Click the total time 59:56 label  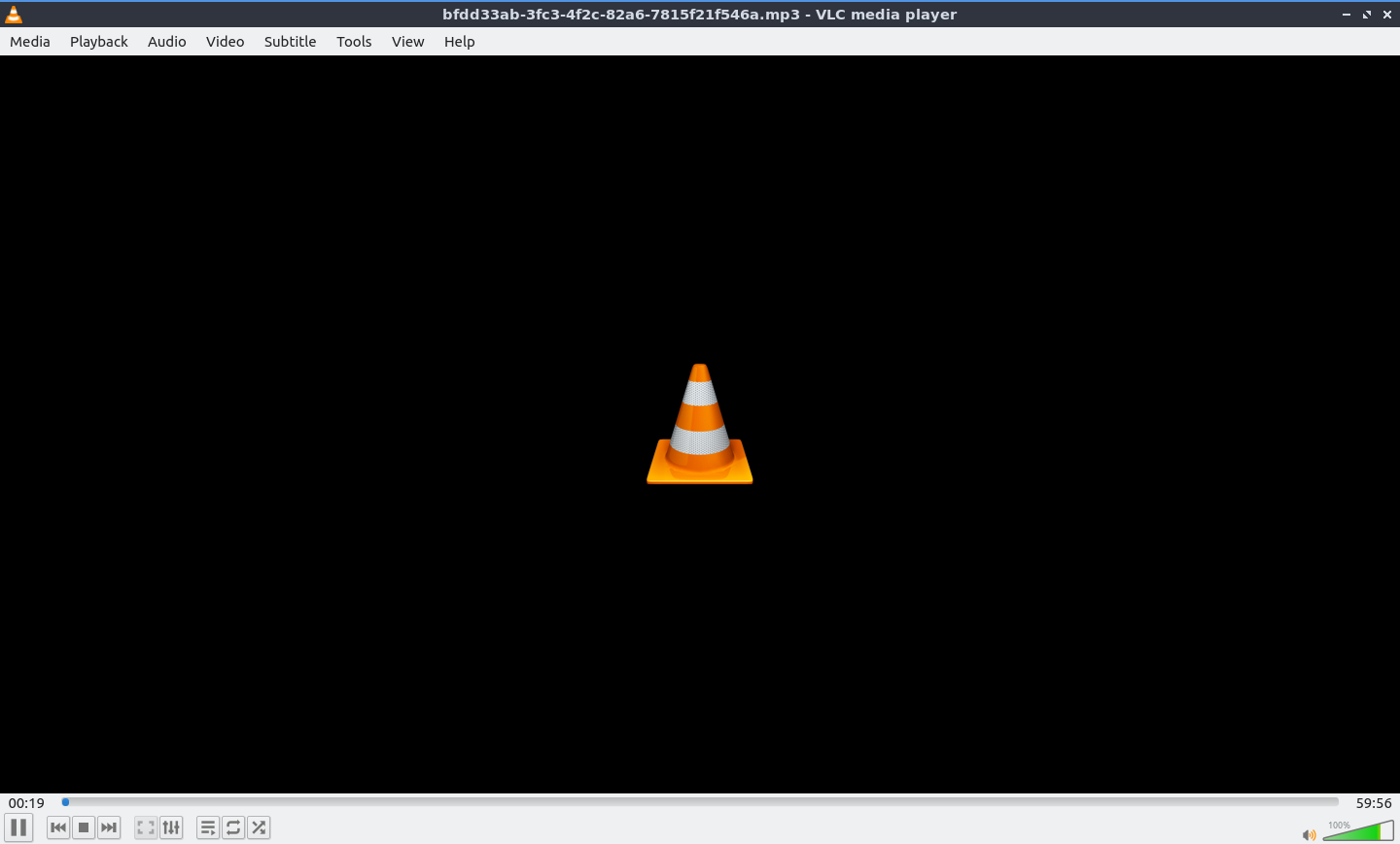point(1374,803)
